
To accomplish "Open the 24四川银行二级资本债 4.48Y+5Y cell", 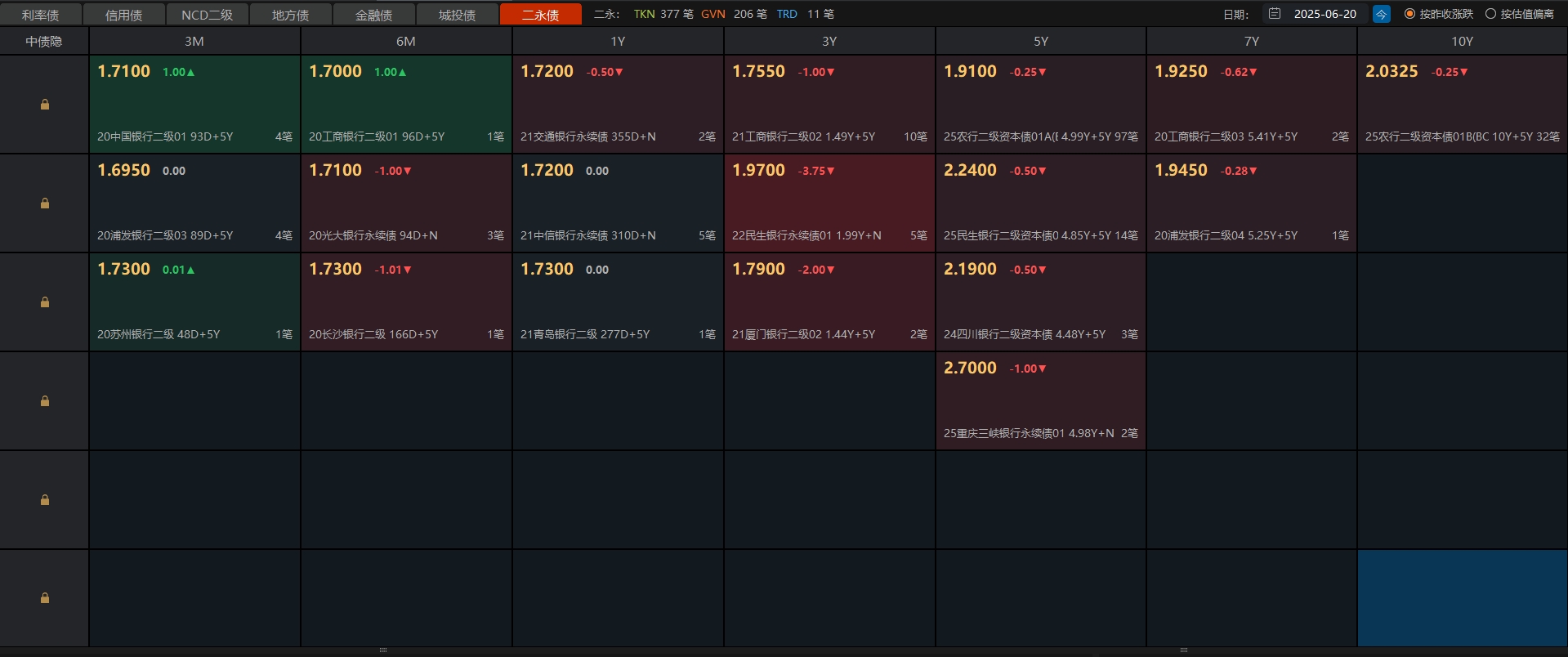I will click(x=1041, y=302).
